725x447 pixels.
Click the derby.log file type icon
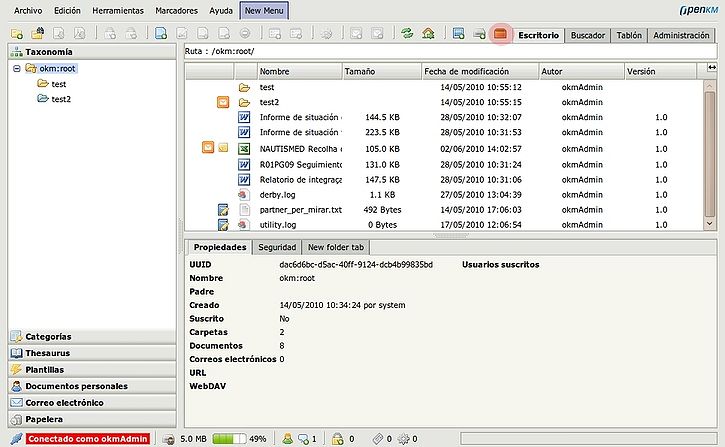click(x=244, y=195)
